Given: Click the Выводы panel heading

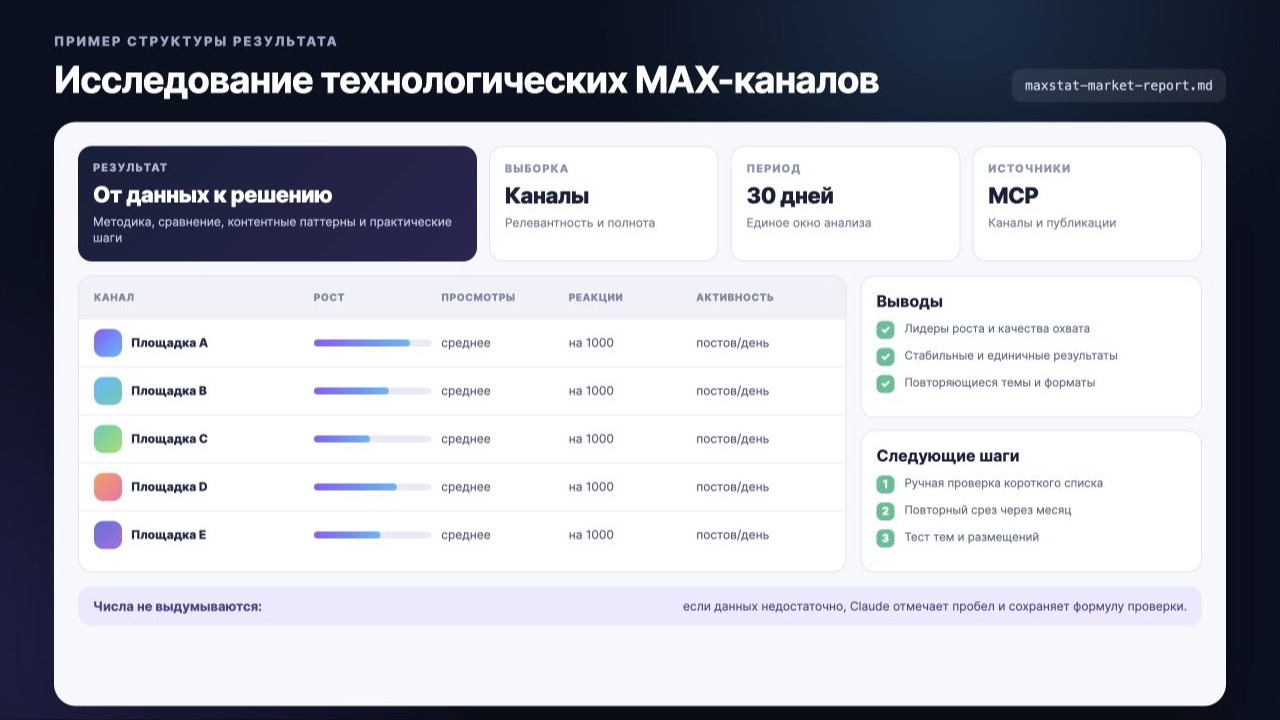Looking at the screenshot, I should tap(910, 302).
